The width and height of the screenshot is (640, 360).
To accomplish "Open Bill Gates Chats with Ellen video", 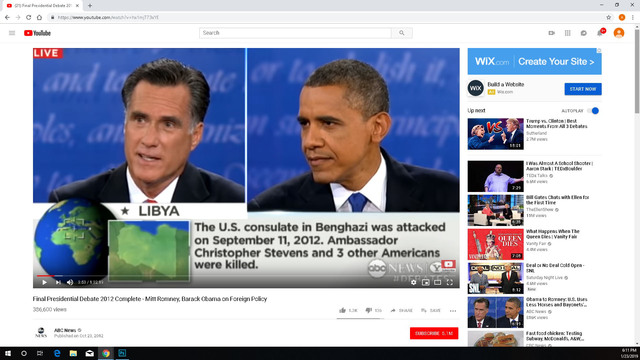I will [x=496, y=210].
